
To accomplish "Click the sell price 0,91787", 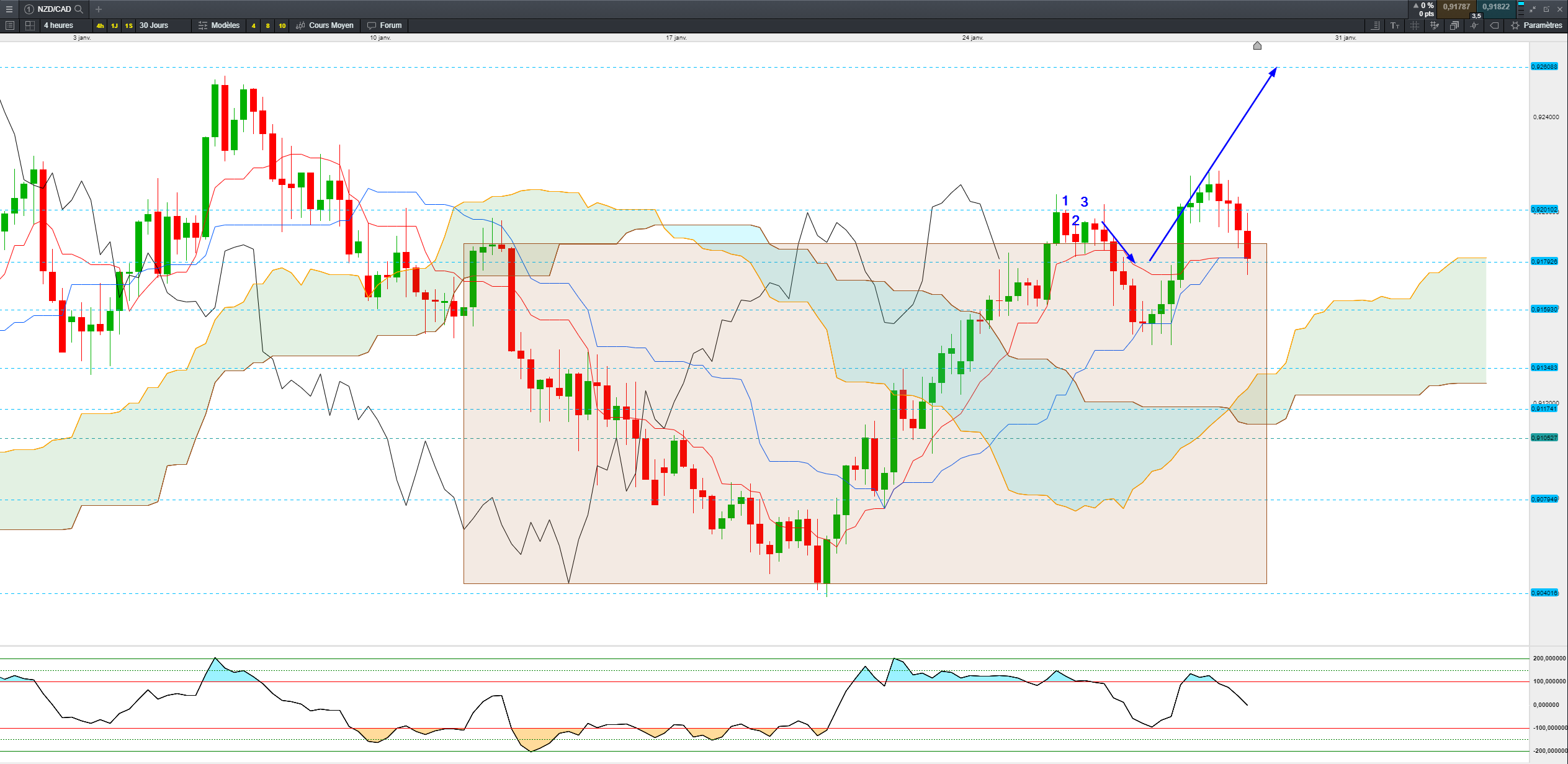I will tap(1456, 7).
